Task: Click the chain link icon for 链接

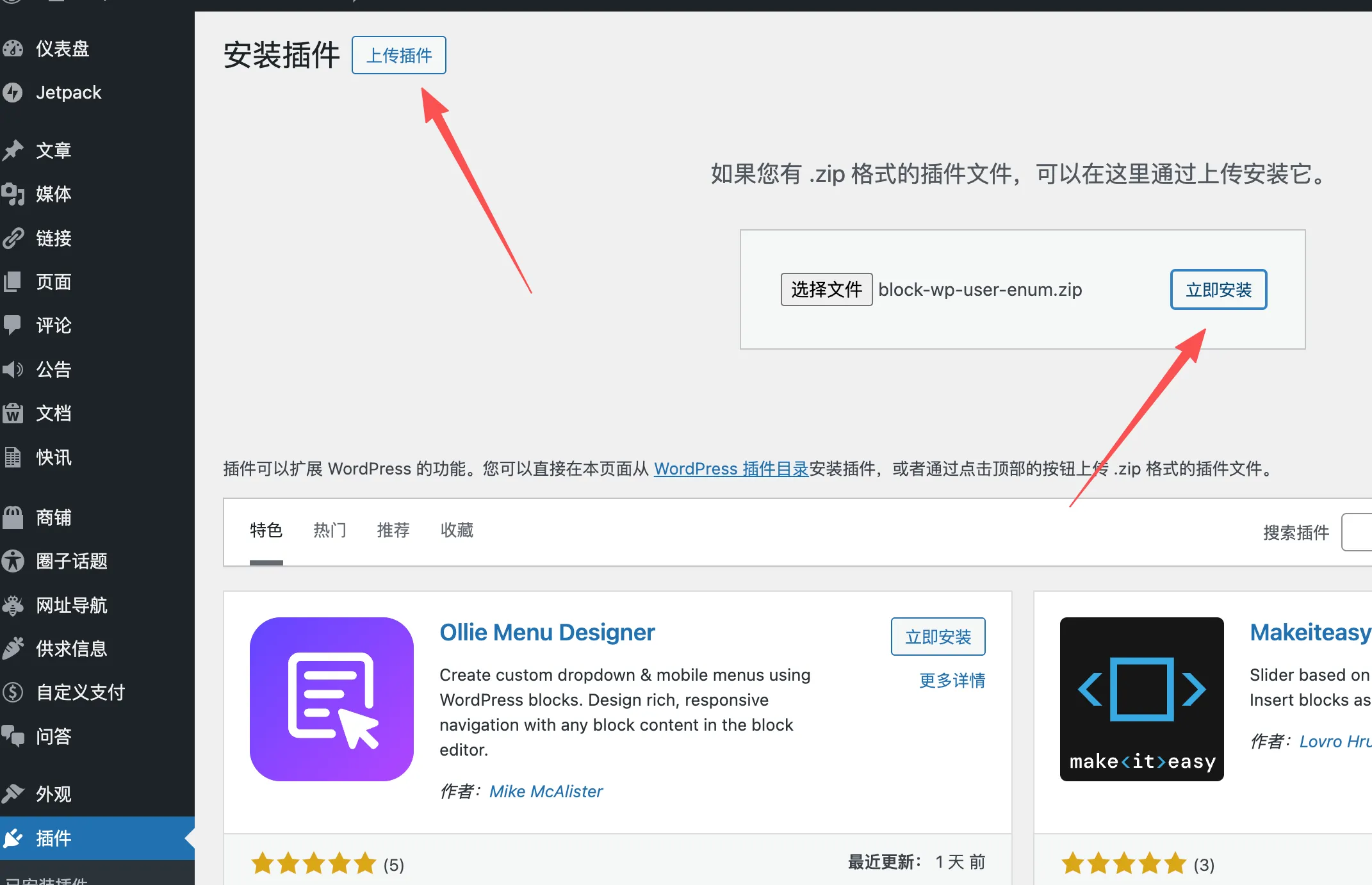Action: coord(13,238)
